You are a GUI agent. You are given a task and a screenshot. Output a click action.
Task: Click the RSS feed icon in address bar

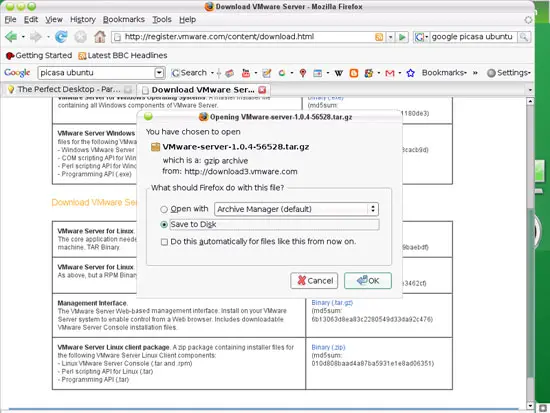coord(379,37)
